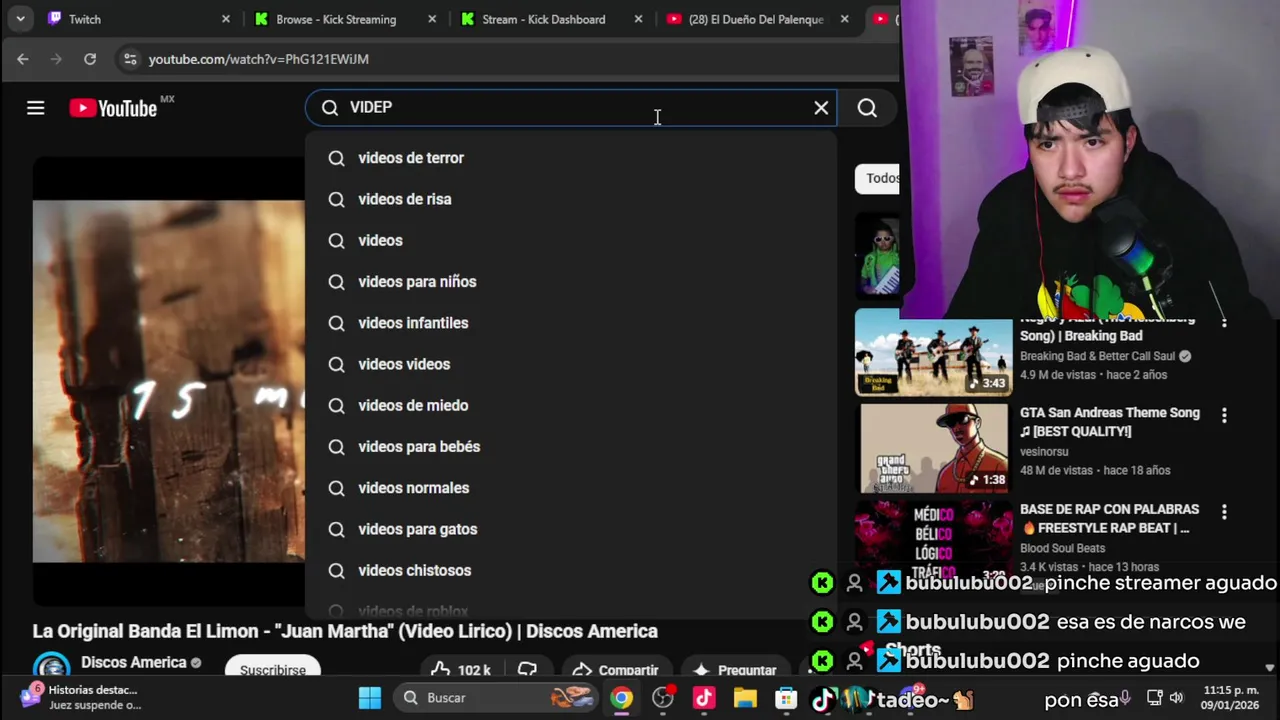The width and height of the screenshot is (1280, 720).
Task: Click the Juan Martha video player area
Action: (169, 381)
